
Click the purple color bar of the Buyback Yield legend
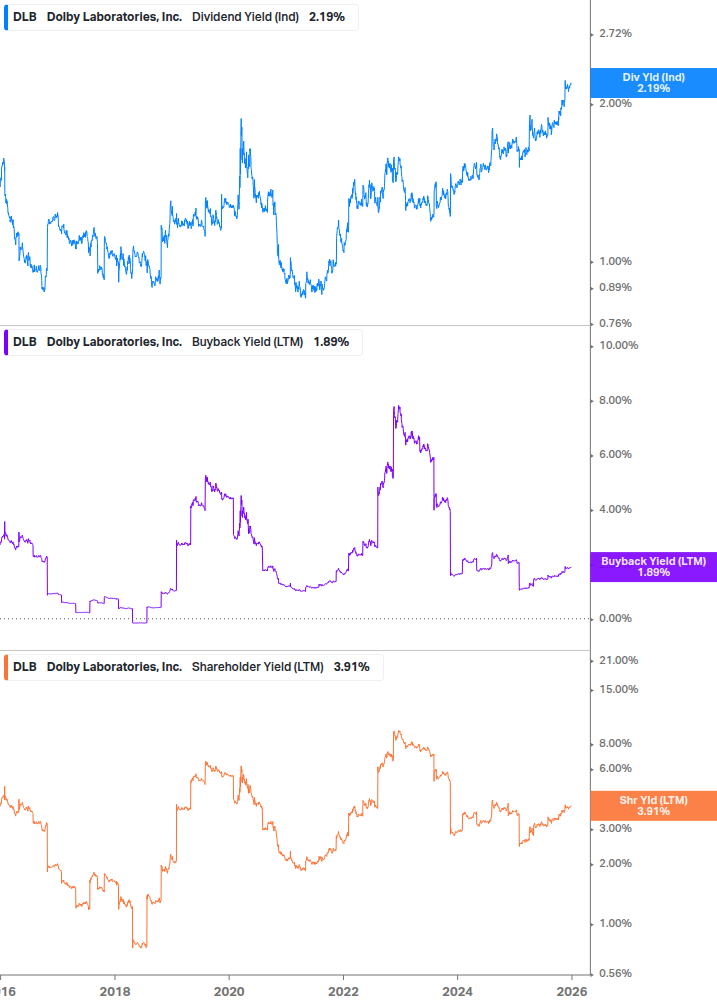[x=6, y=342]
